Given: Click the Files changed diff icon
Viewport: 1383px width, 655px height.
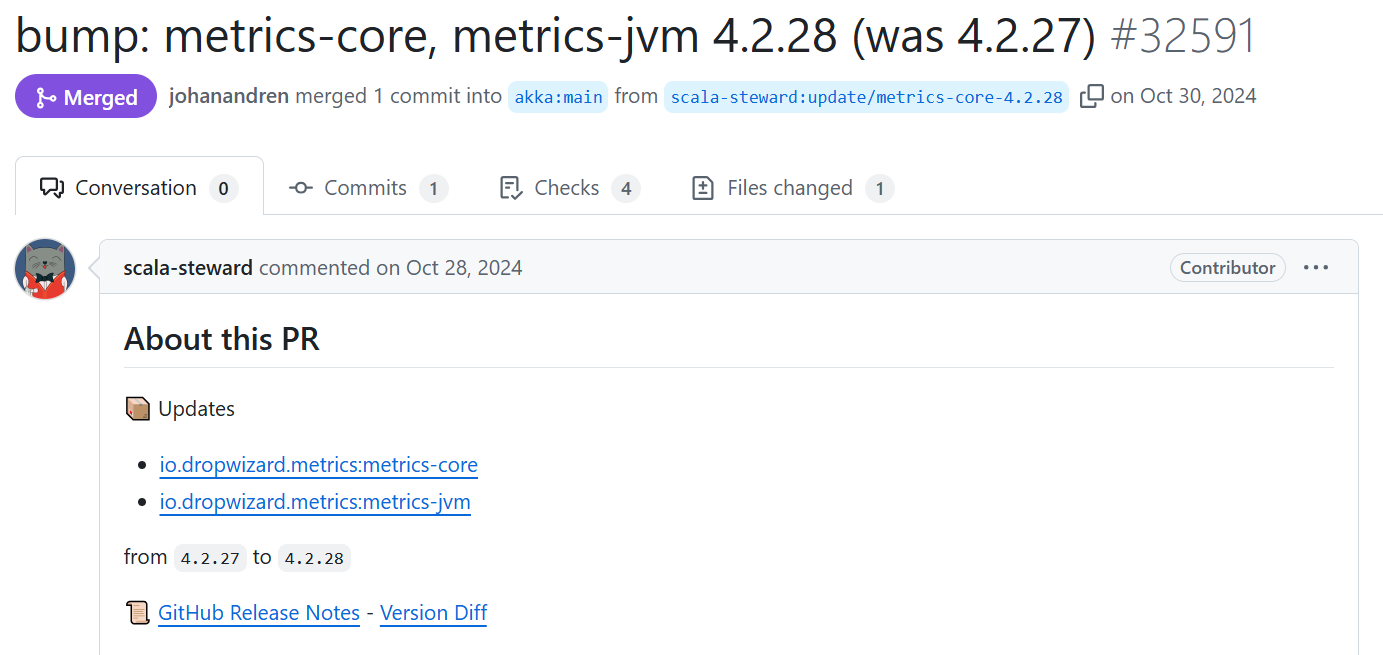Looking at the screenshot, I should coord(703,188).
